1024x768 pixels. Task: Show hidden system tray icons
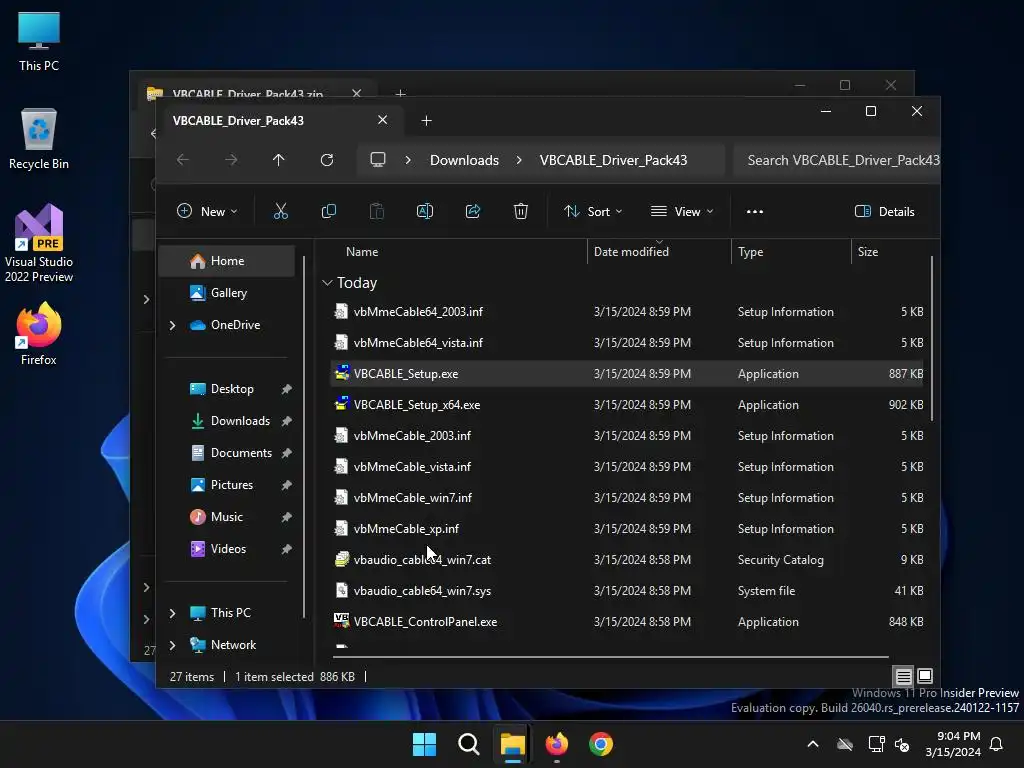click(x=813, y=744)
